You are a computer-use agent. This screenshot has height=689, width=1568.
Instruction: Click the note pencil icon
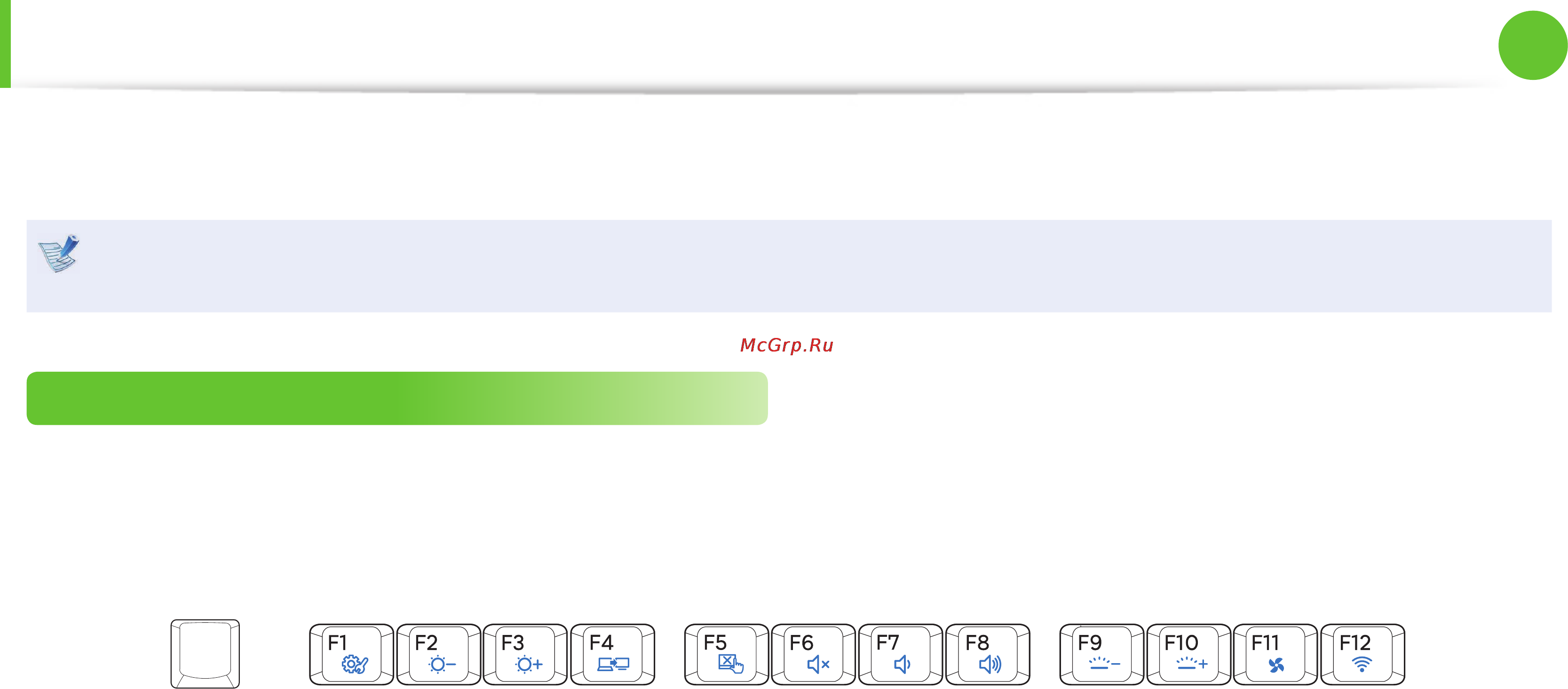(x=58, y=253)
